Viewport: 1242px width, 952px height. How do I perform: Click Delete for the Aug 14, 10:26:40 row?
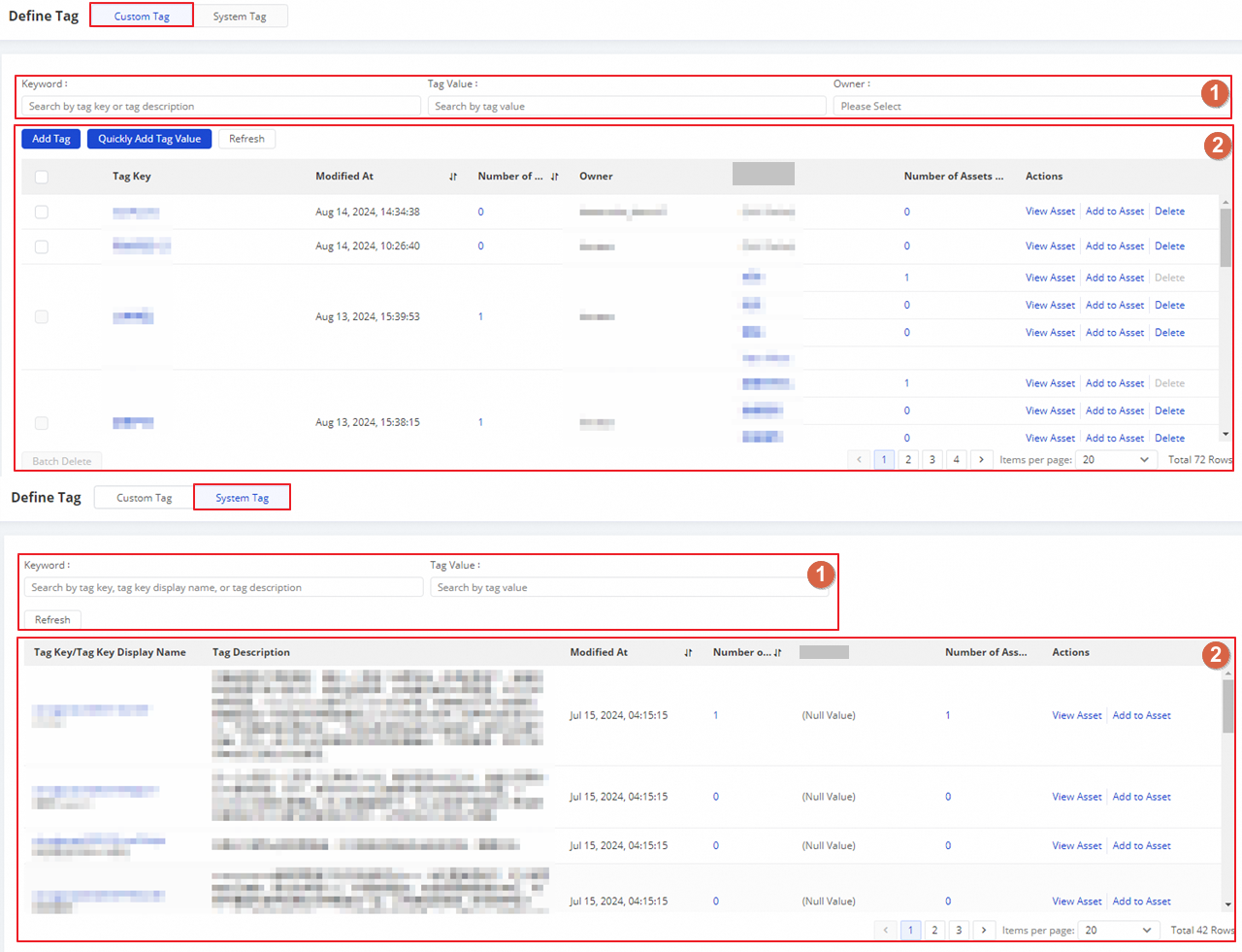1169,246
